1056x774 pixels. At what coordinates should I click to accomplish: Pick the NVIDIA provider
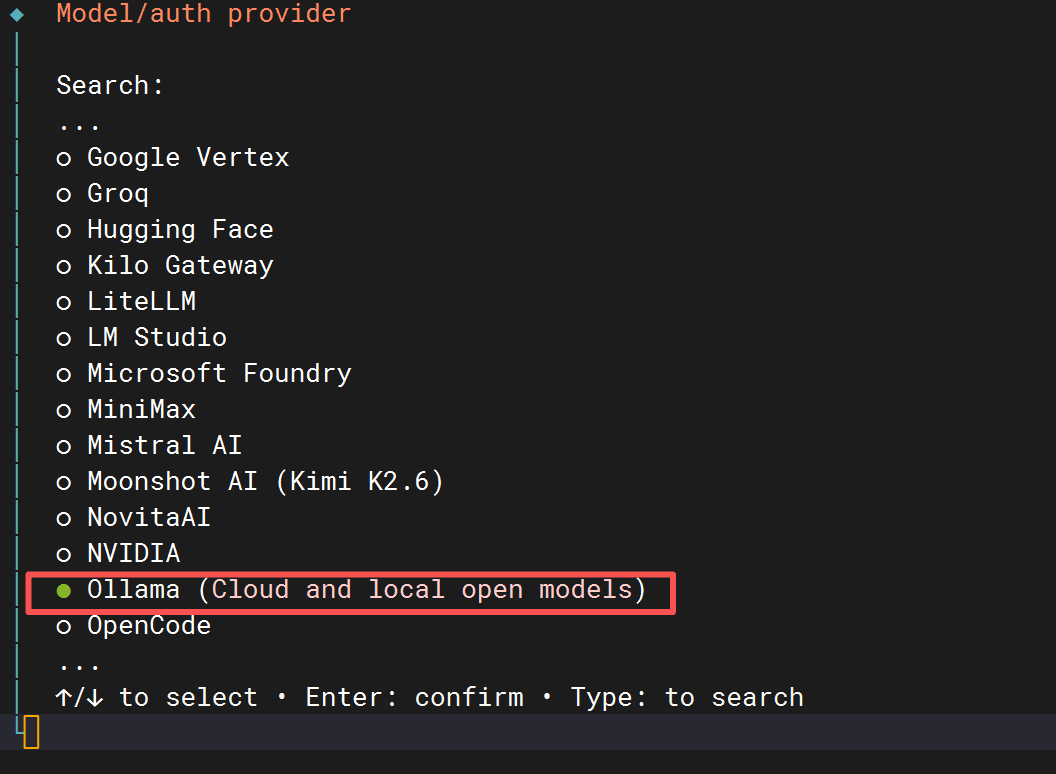coord(119,554)
